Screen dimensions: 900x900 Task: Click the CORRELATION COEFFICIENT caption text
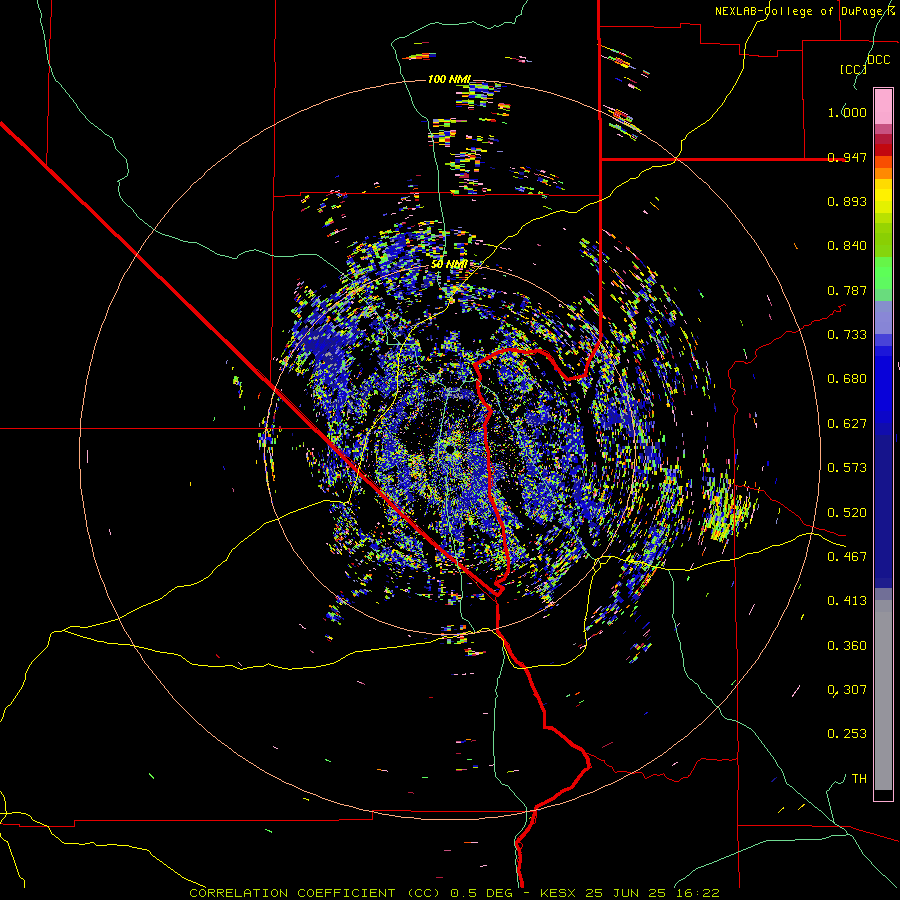292,893
